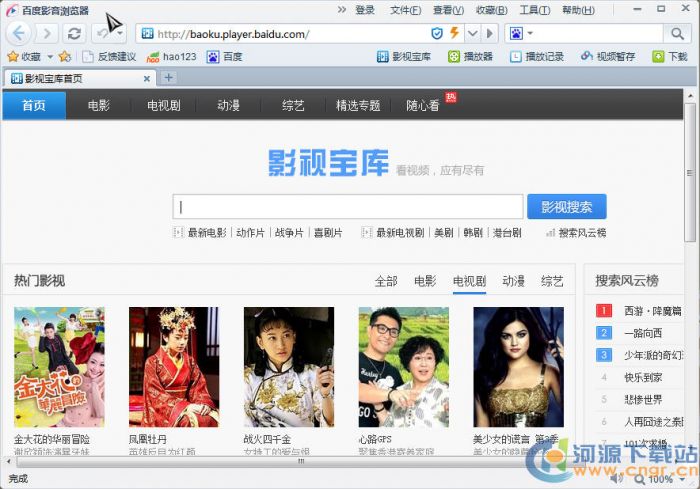
Task: Open a new tab with the plus button
Action: (x=168, y=78)
